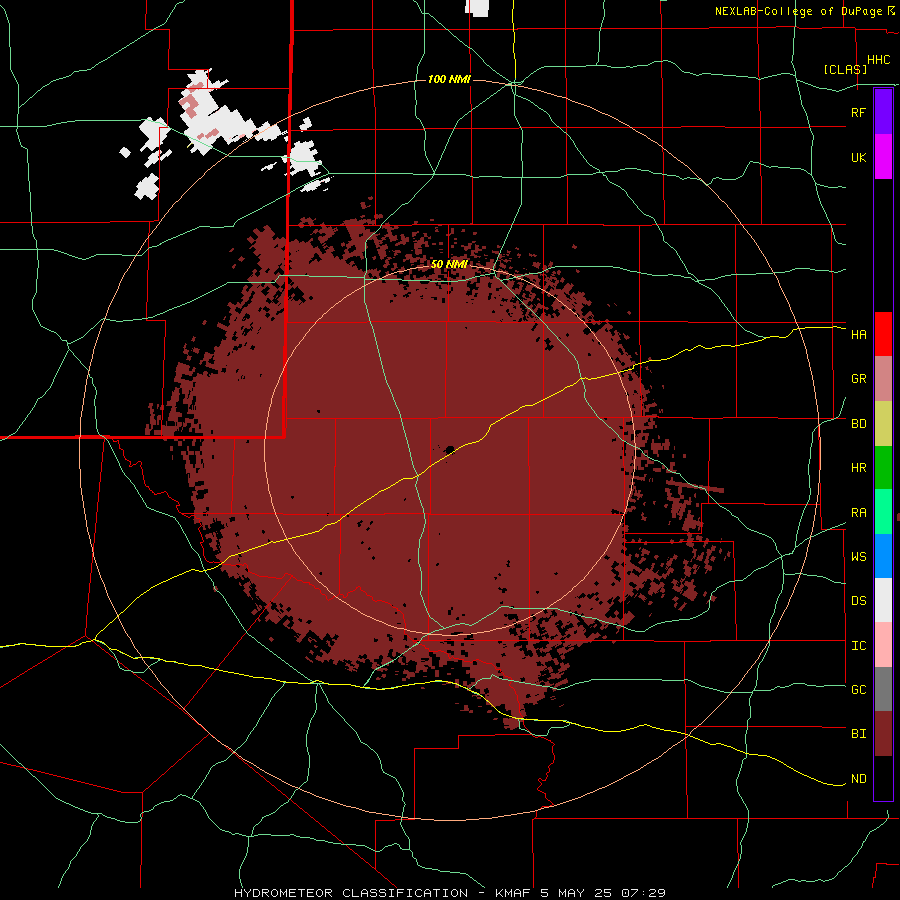Screen dimensions: 900x900
Task: Click the WS legend label
Action: (x=858, y=557)
